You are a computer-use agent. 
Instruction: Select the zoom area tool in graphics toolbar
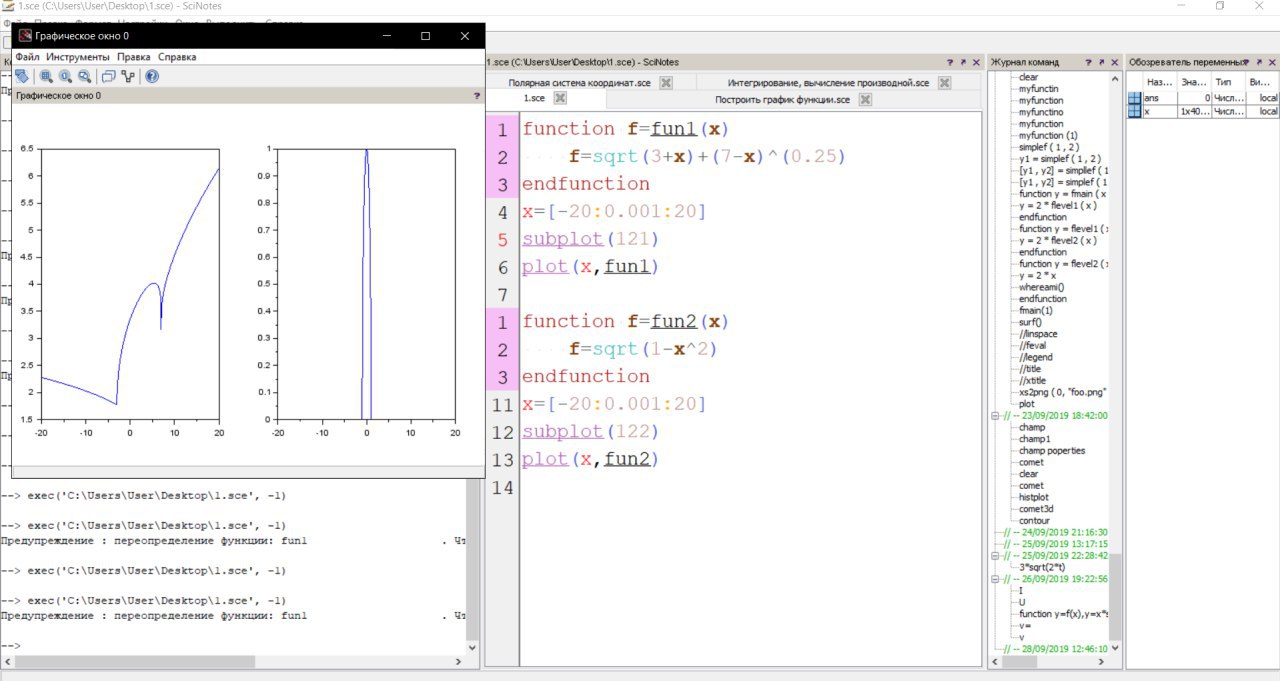[x=46, y=76]
